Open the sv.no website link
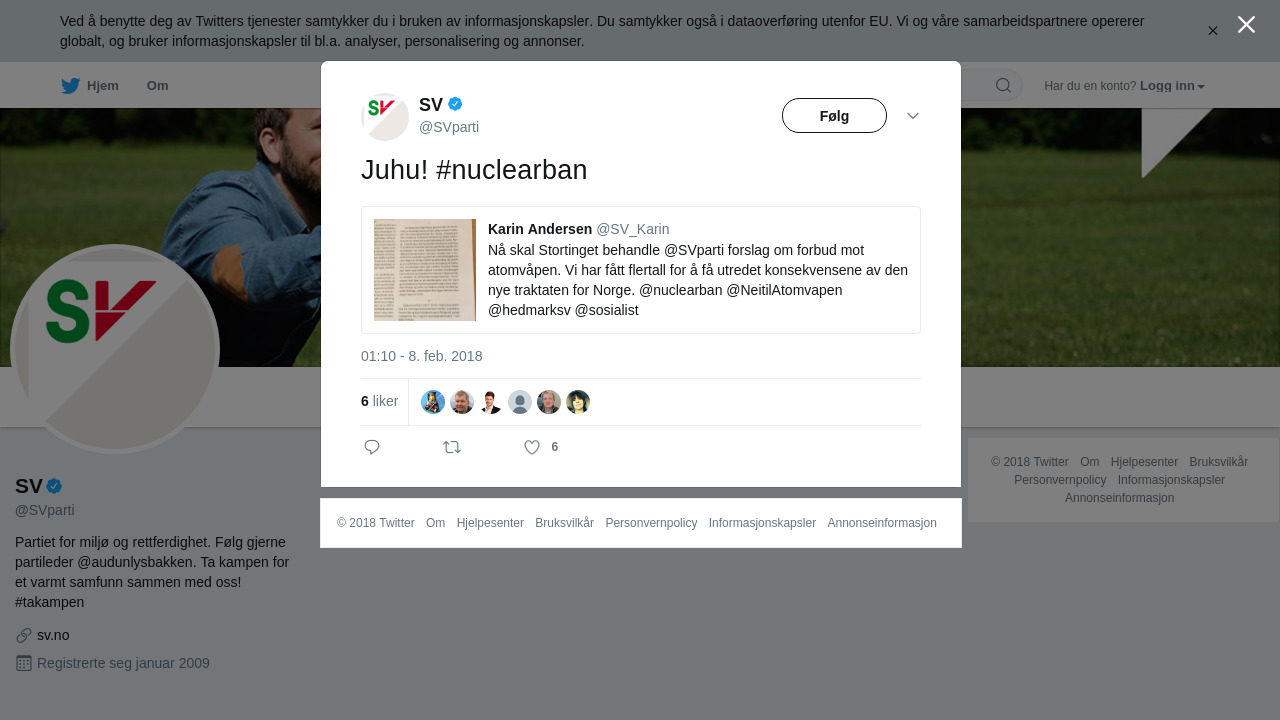Viewport: 1280px width, 720px height. [x=53, y=635]
